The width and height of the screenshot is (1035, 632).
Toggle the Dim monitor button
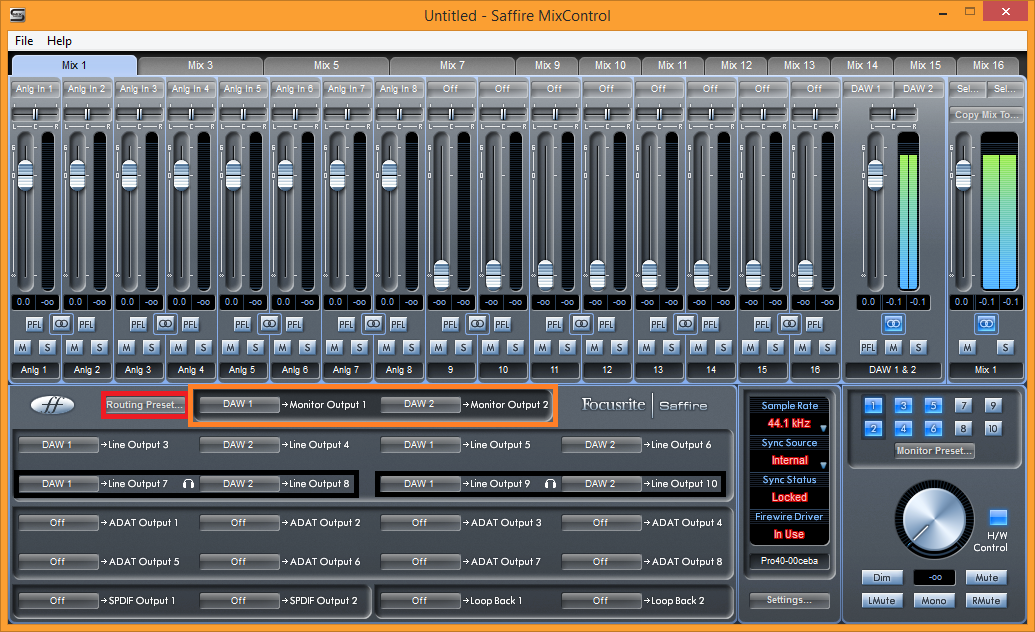coord(882,577)
